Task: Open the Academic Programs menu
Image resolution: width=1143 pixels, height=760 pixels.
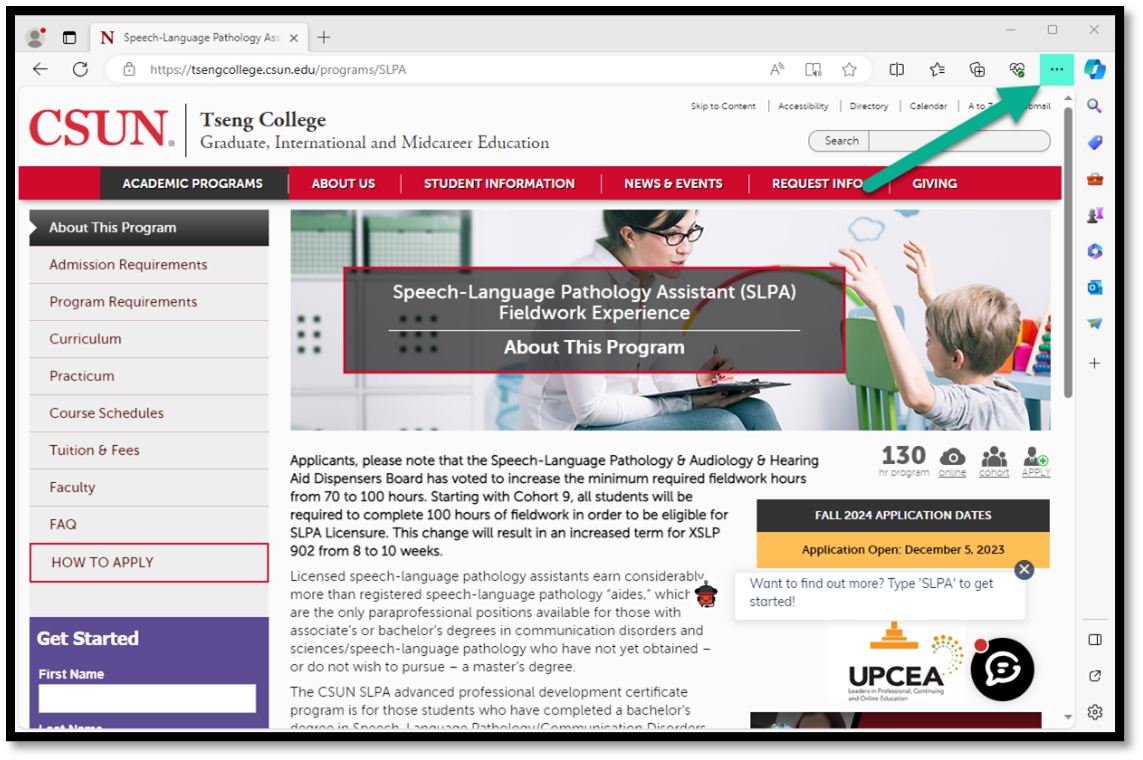Action: (192, 183)
